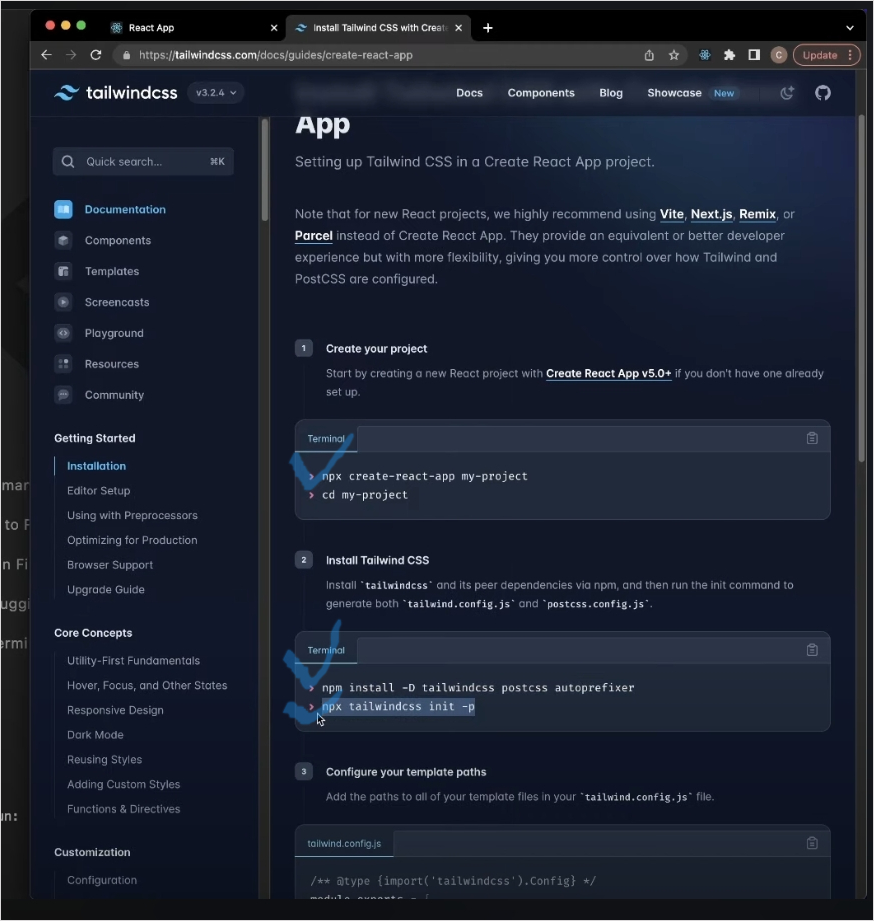
Task: Close the Install Tailwind CSS tab
Action: coord(459,28)
